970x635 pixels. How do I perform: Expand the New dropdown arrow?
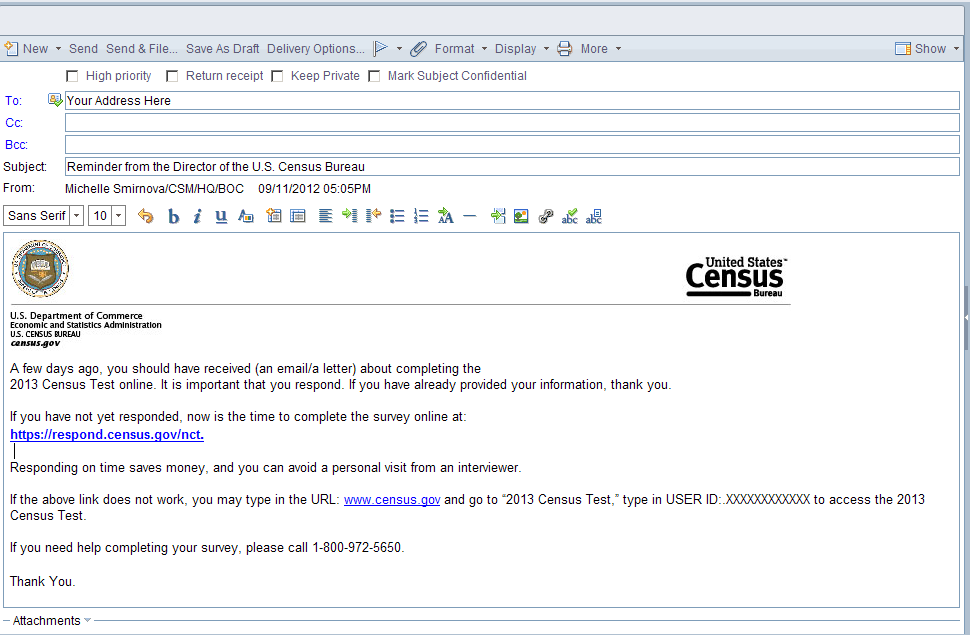coord(58,48)
